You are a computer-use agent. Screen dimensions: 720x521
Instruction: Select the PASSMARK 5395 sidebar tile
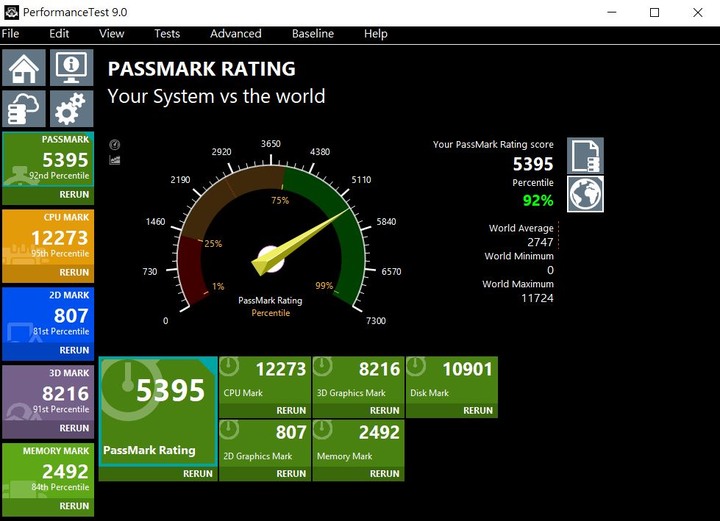[x=48, y=159]
